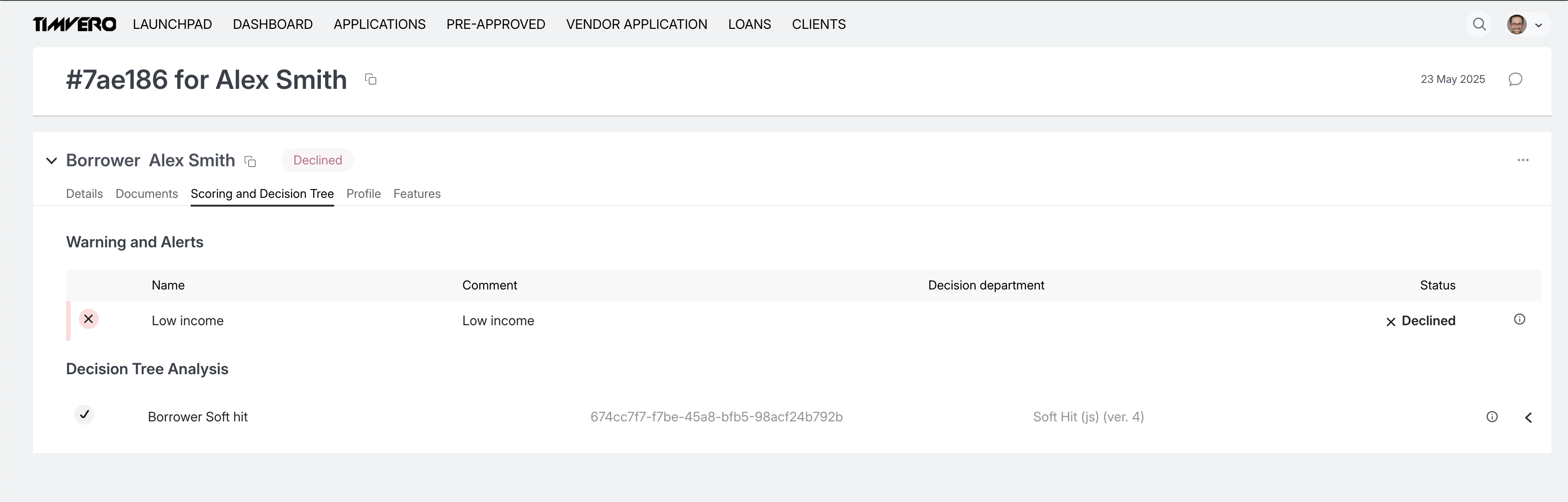Click the Declined status badge
The height and width of the screenshot is (502, 1568).
[x=317, y=160]
